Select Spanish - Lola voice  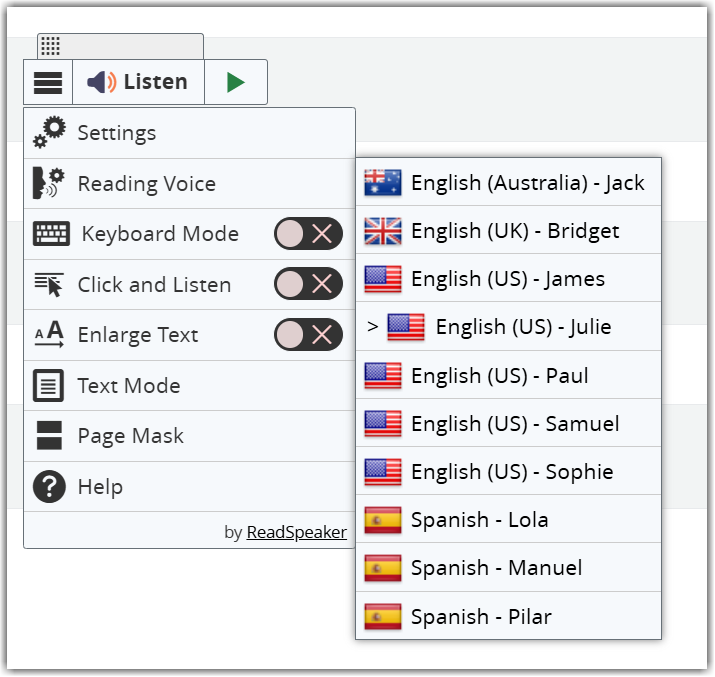(x=508, y=520)
